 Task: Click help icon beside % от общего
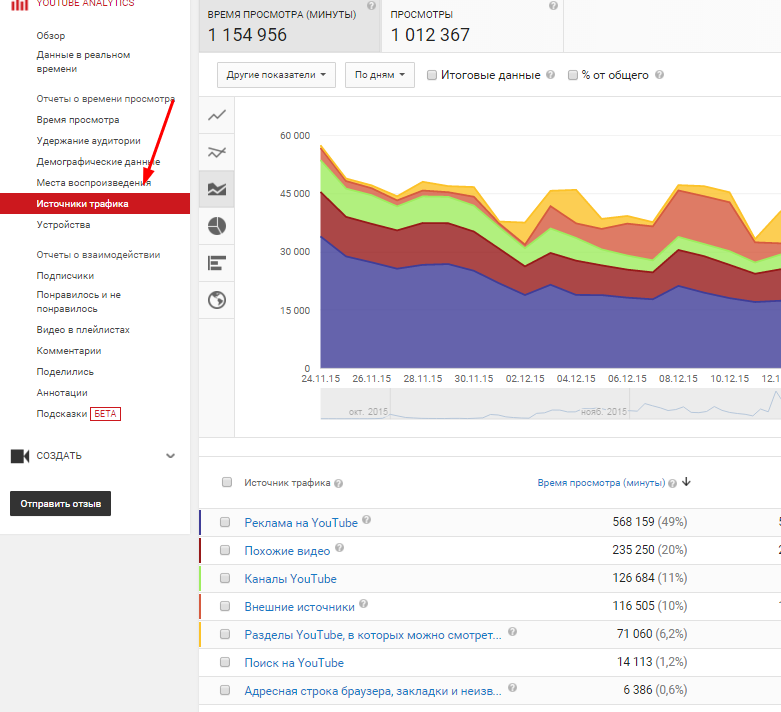(x=659, y=75)
